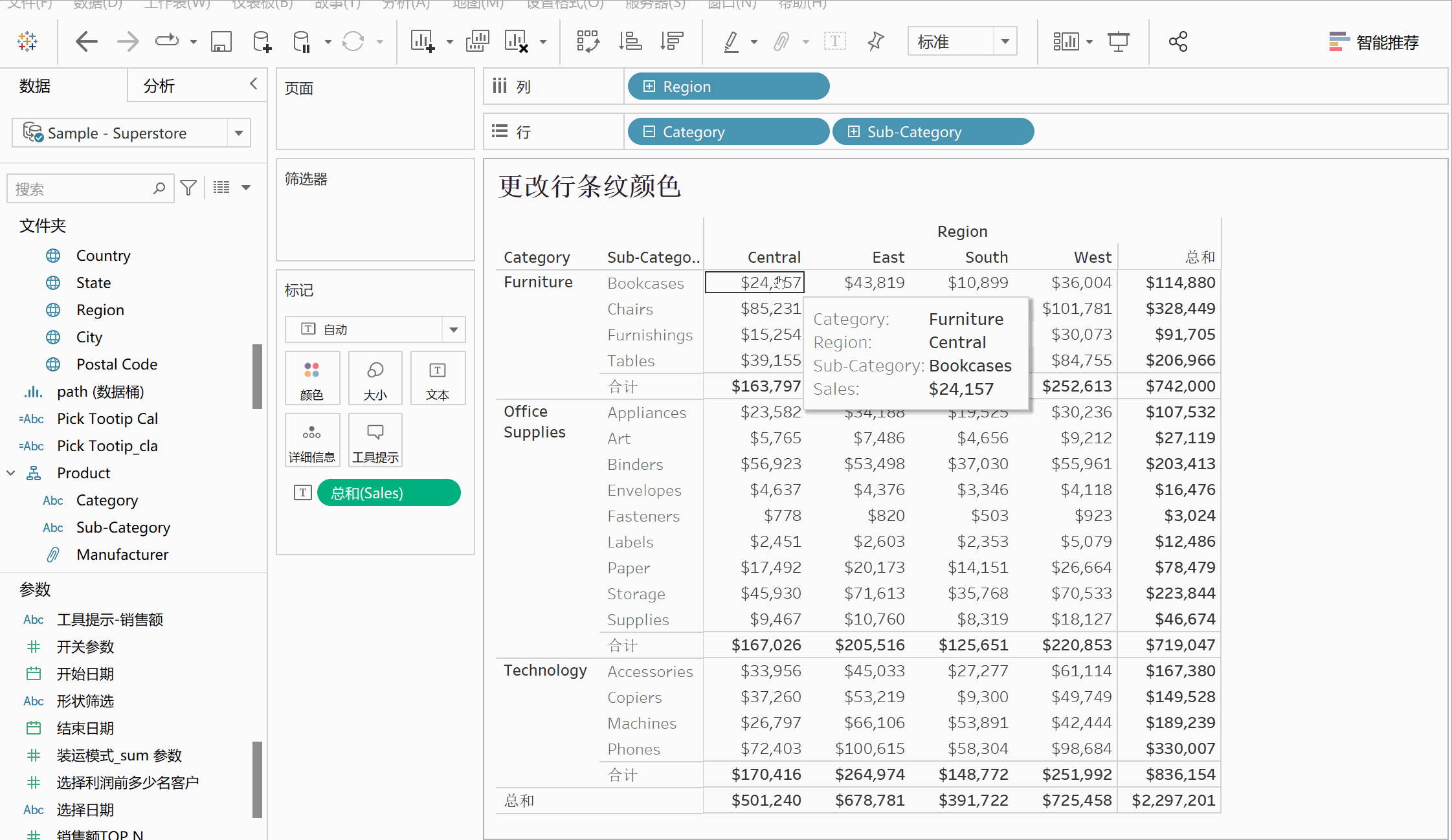This screenshot has width=1452, height=840.
Task: Open the Sample - Superstore data source dropdown
Action: (239, 133)
